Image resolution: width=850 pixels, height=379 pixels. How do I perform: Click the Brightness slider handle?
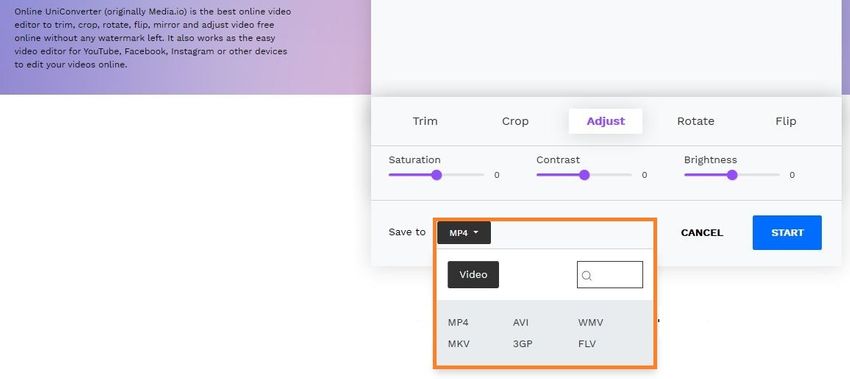tap(732, 175)
